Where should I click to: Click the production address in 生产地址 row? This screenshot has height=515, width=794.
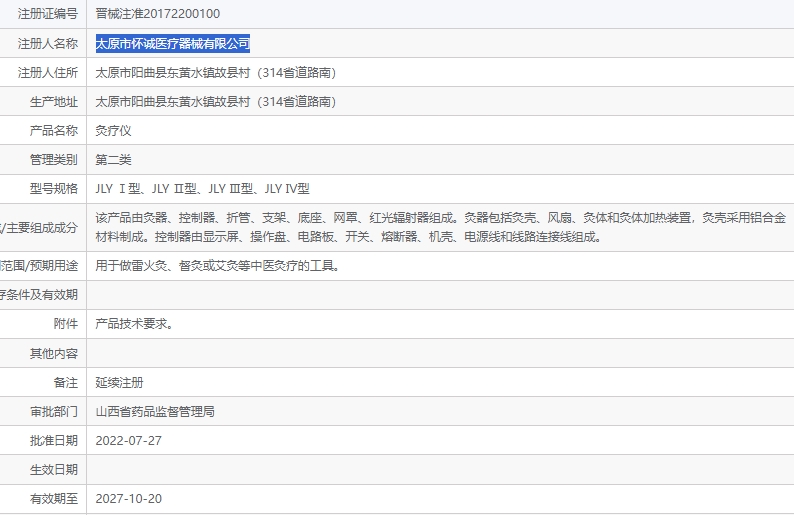click(x=216, y=102)
